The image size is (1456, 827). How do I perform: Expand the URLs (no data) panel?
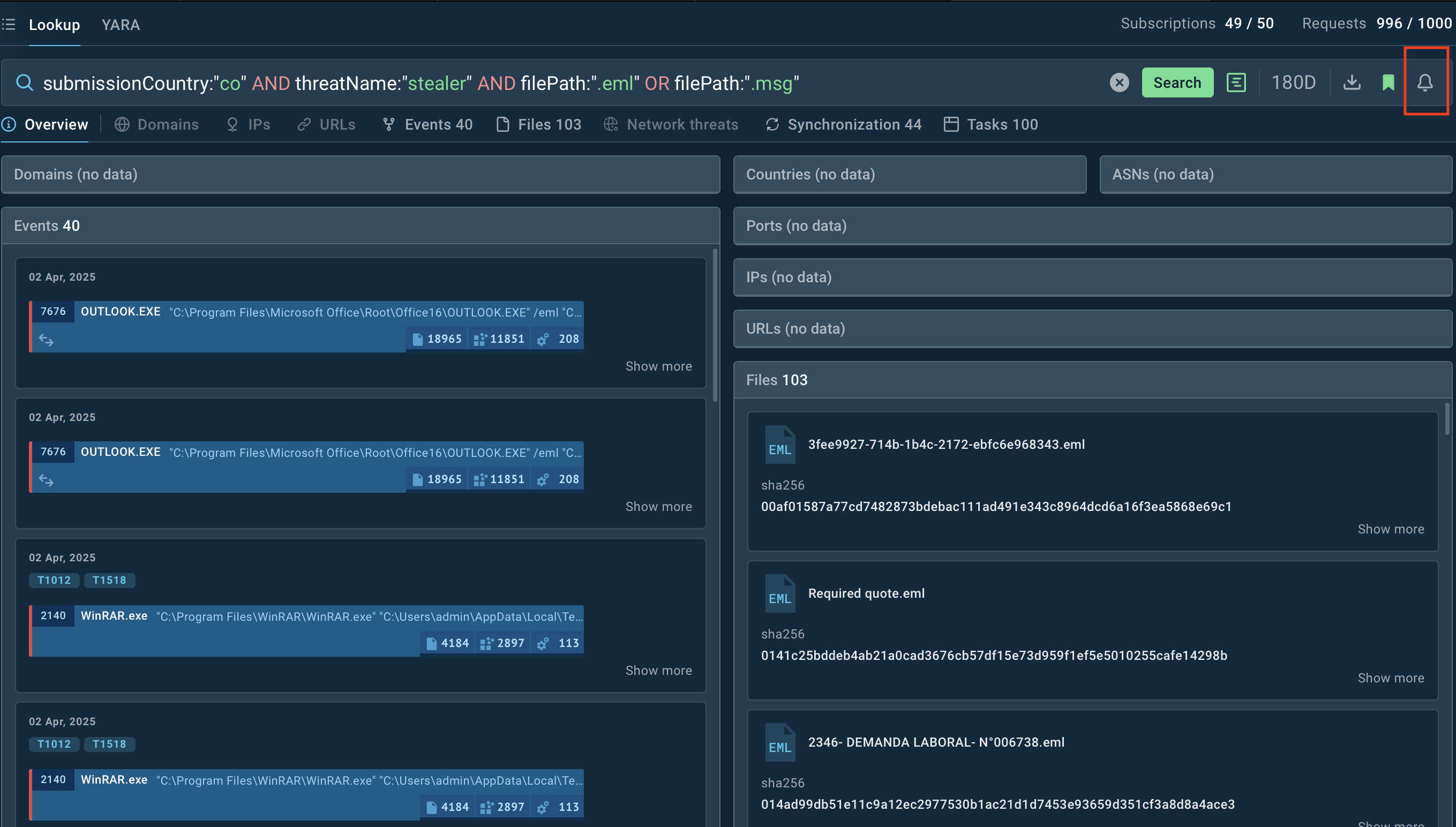1093,329
